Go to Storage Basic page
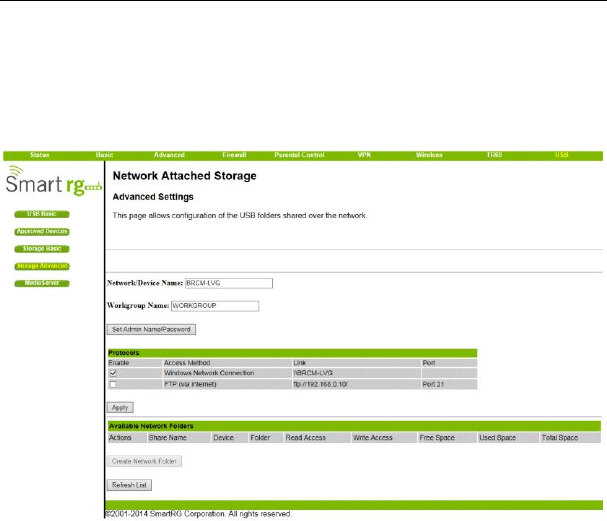 42,249
